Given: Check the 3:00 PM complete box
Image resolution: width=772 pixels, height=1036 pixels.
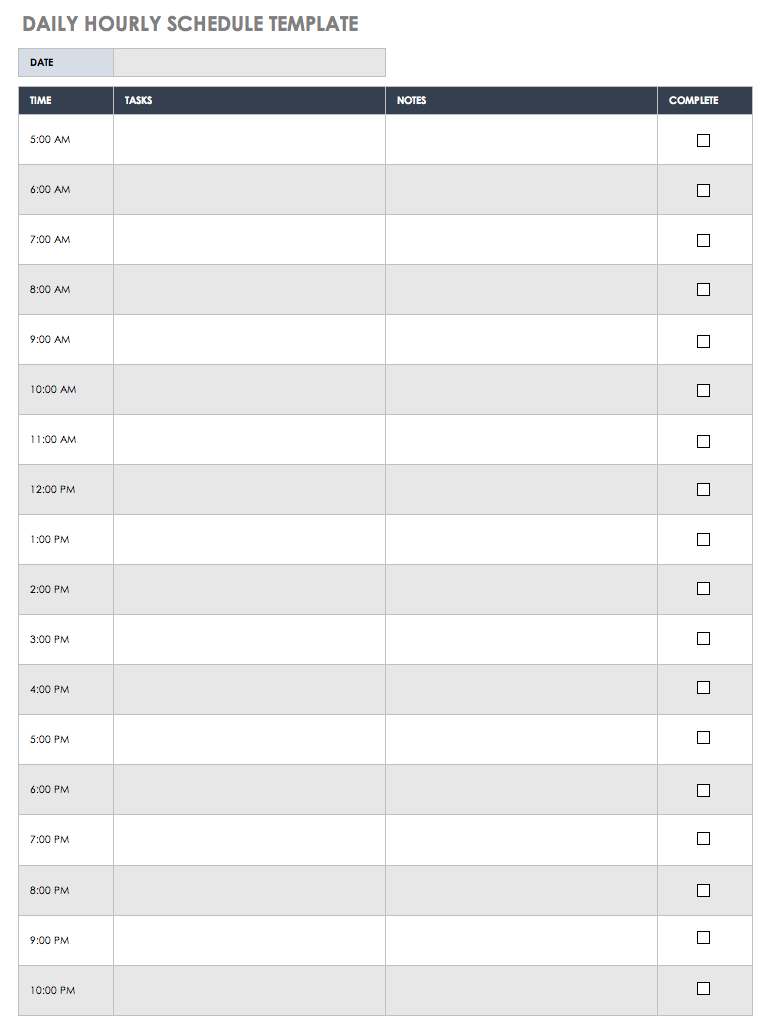Looking at the screenshot, I should click(x=703, y=639).
